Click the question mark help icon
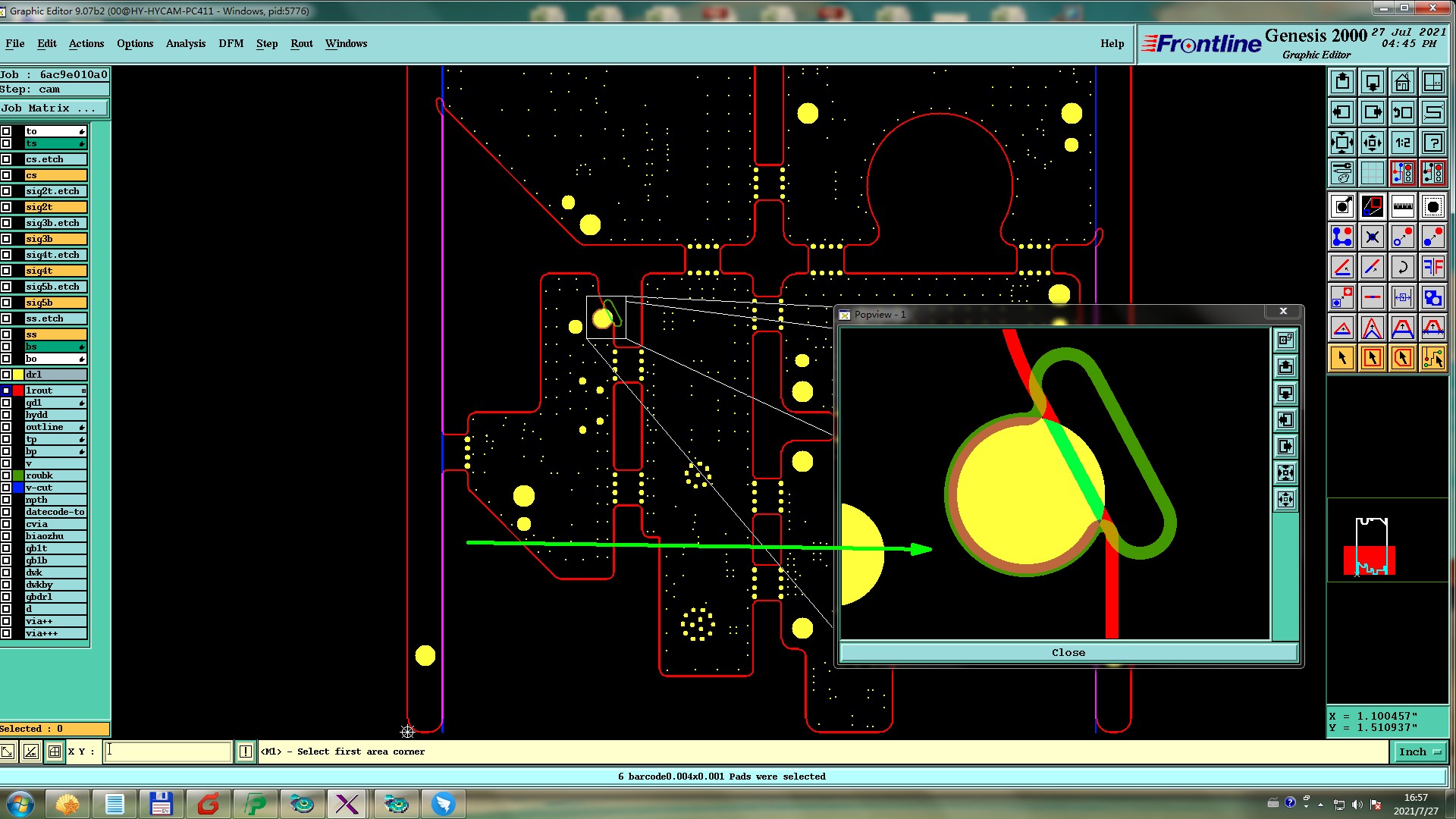 [1432, 143]
